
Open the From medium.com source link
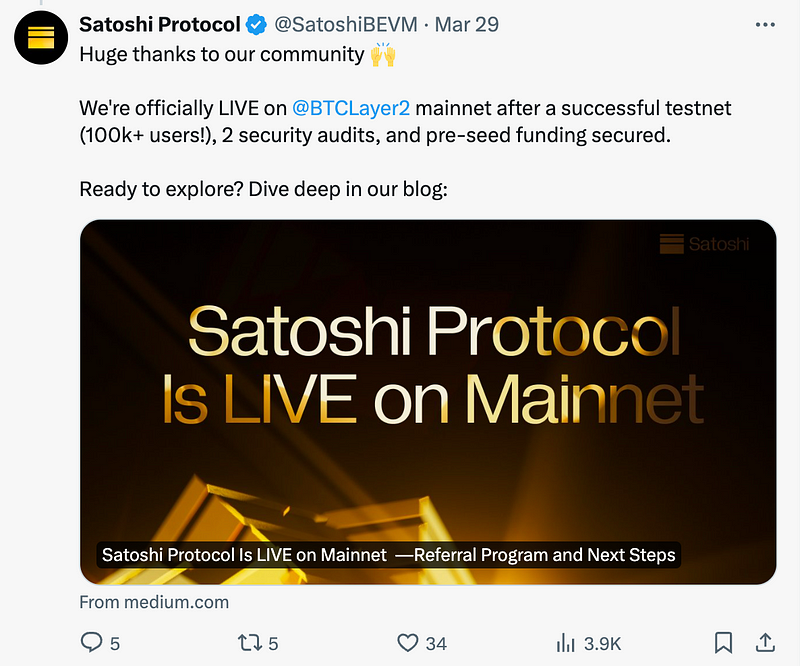pos(154,602)
